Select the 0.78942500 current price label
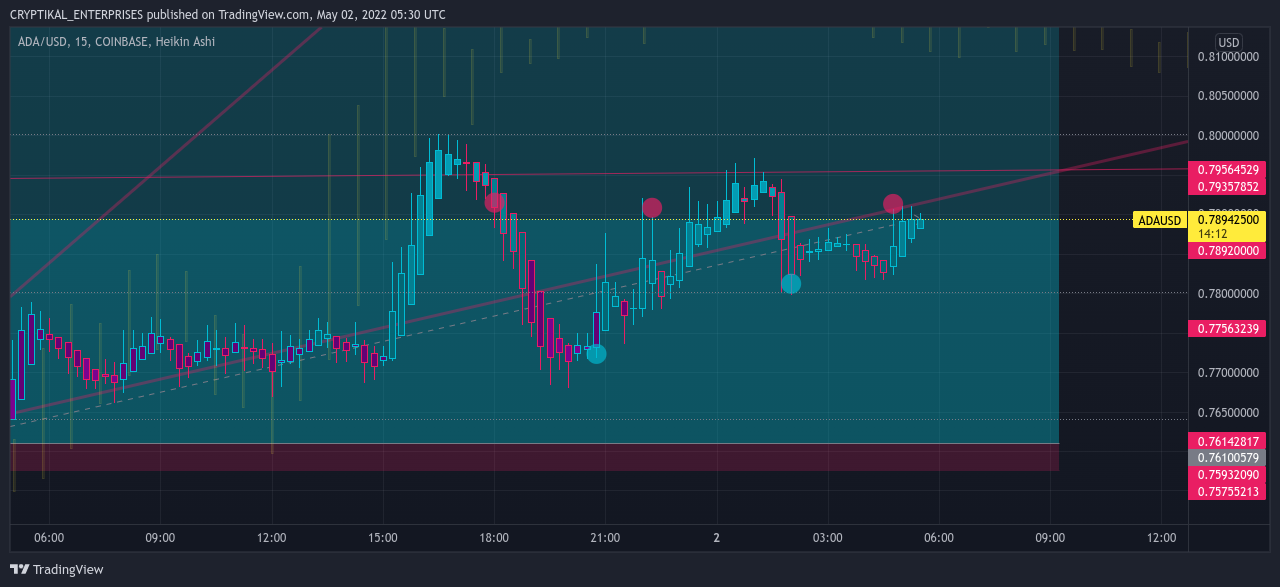This screenshot has height=587, width=1280. [1228, 219]
